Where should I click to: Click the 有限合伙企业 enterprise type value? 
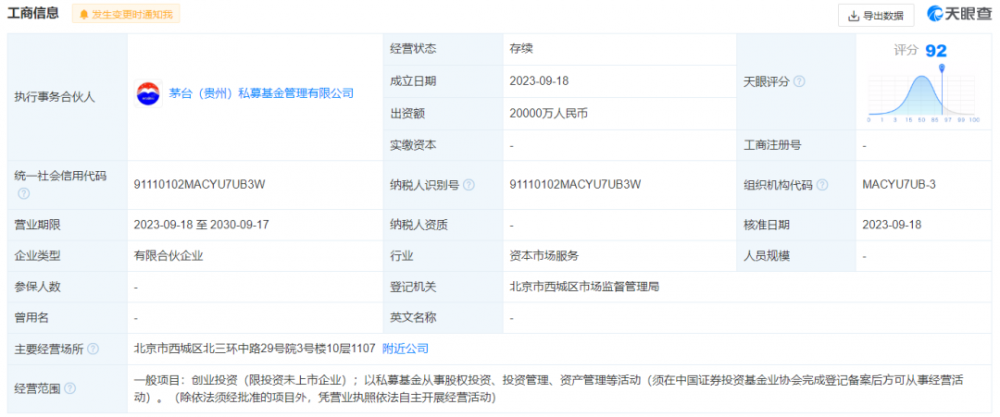click(168, 256)
